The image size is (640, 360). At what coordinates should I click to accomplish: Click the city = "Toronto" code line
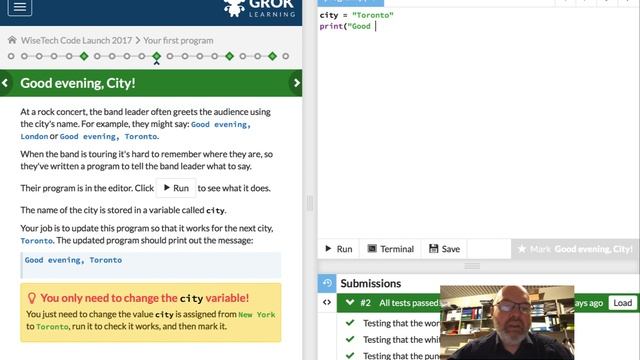point(356,15)
